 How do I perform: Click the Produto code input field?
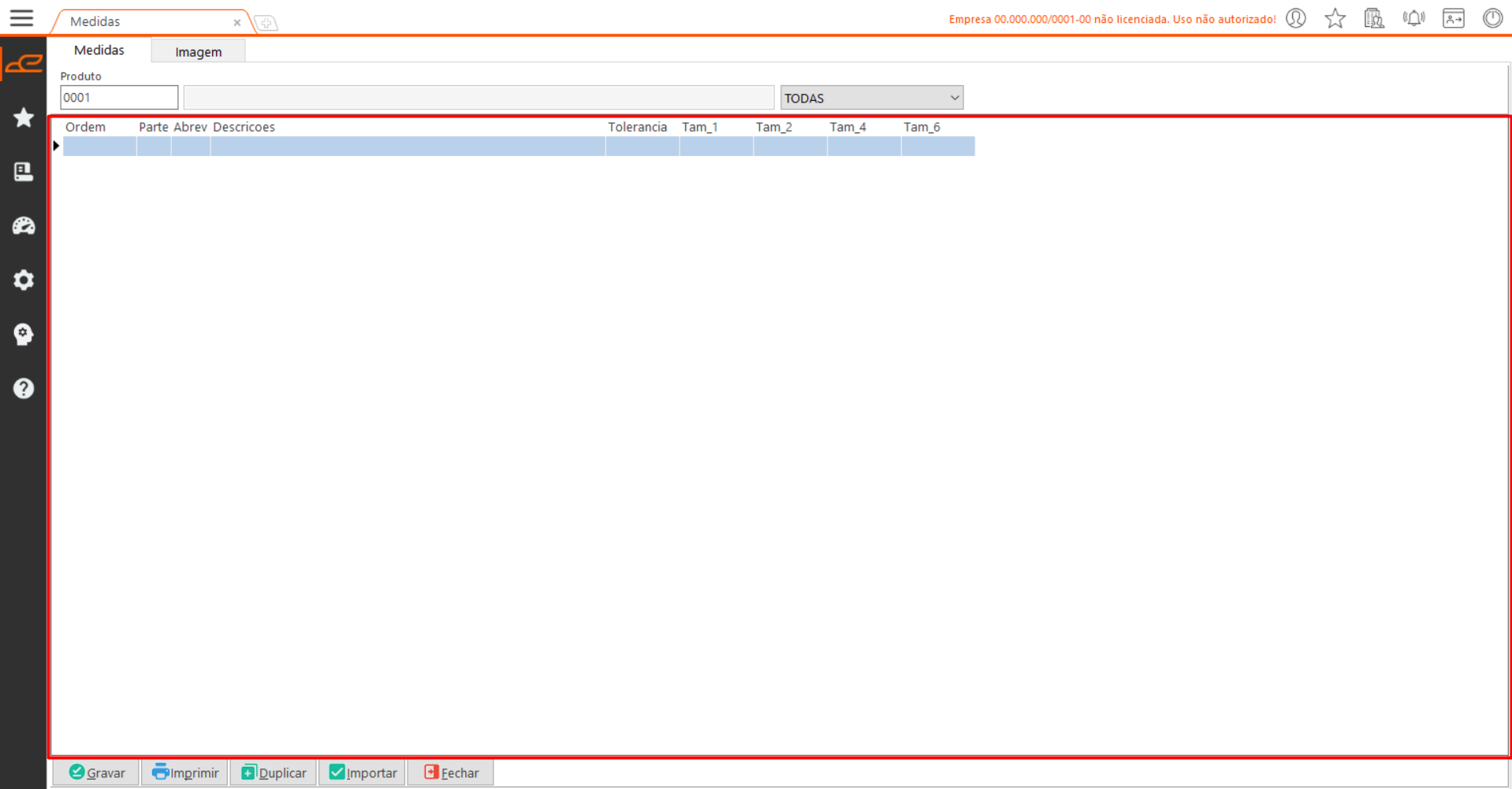pyautogui.click(x=119, y=98)
